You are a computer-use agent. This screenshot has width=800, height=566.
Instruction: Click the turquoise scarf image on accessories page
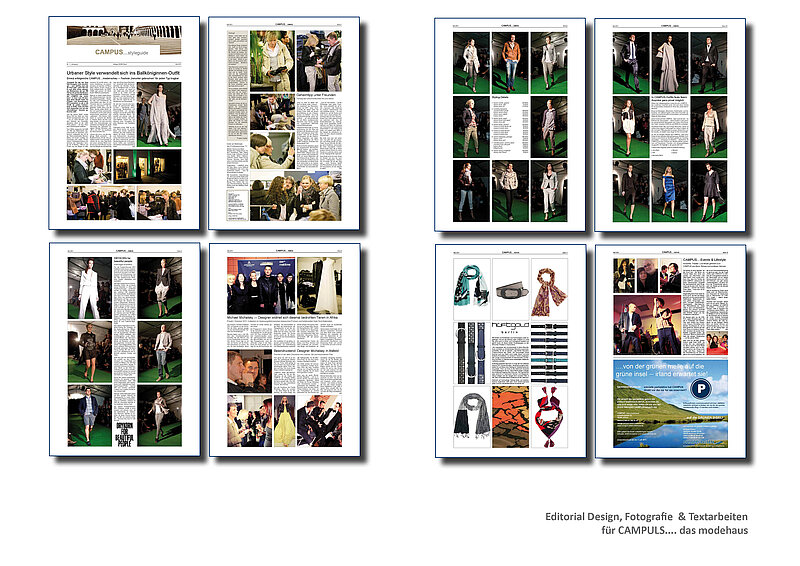[x=472, y=289]
